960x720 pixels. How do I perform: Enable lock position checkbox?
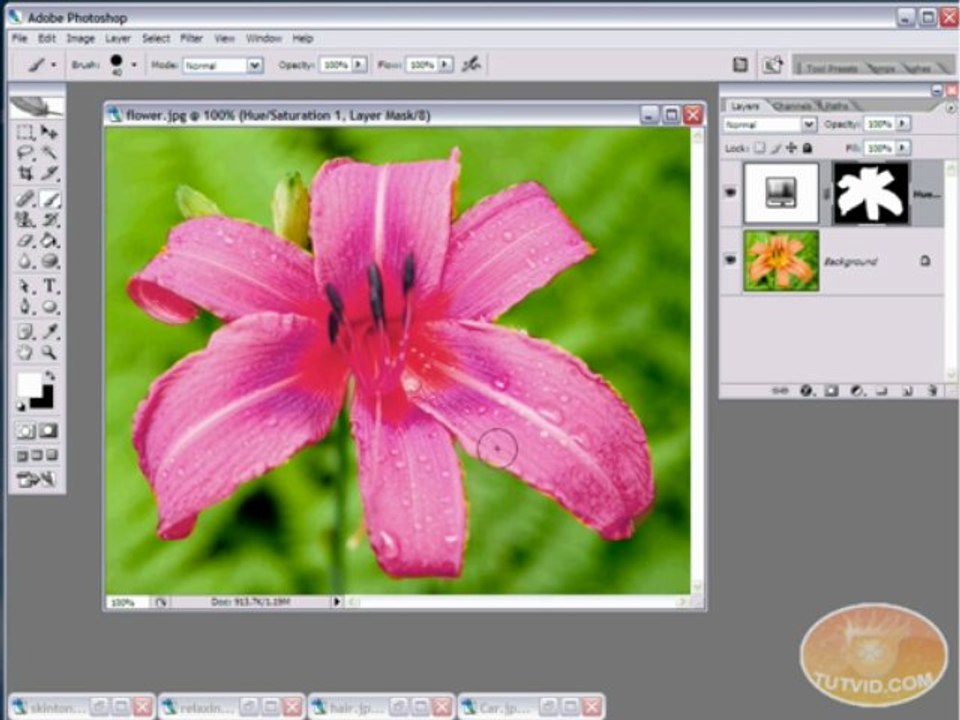792,148
